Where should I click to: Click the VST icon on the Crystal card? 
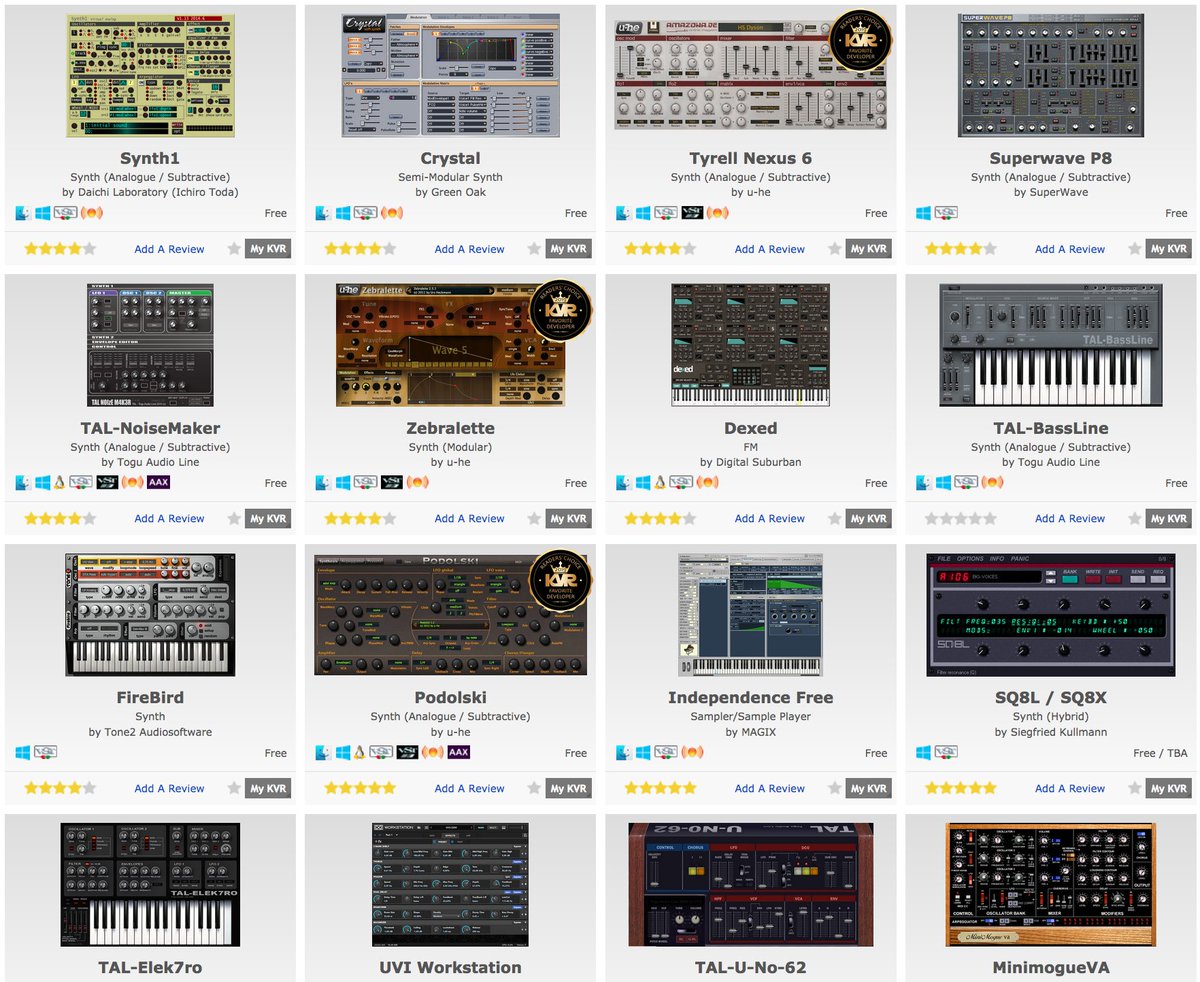coord(366,213)
